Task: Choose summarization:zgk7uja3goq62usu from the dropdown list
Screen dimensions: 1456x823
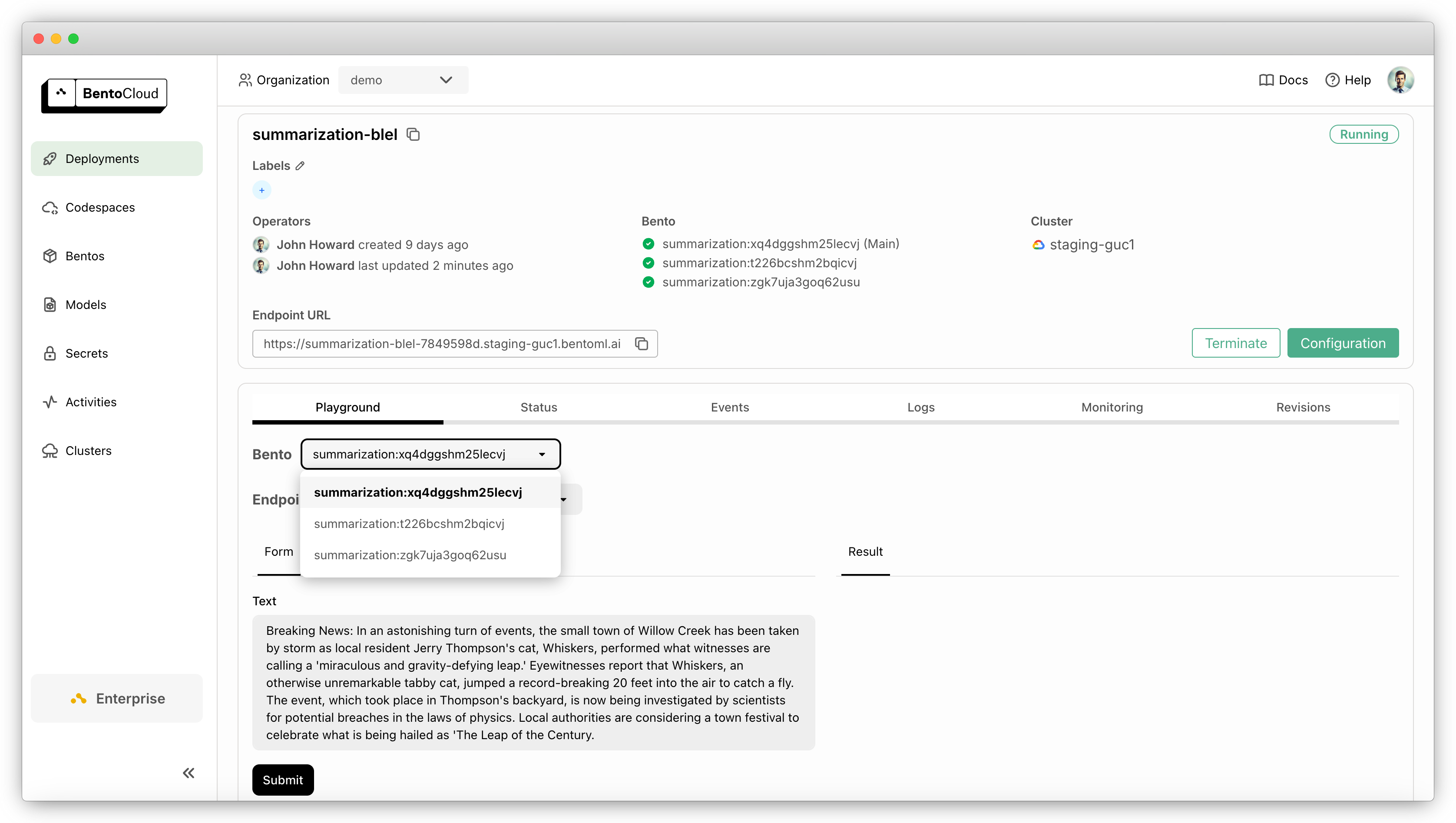Action: 430,555
